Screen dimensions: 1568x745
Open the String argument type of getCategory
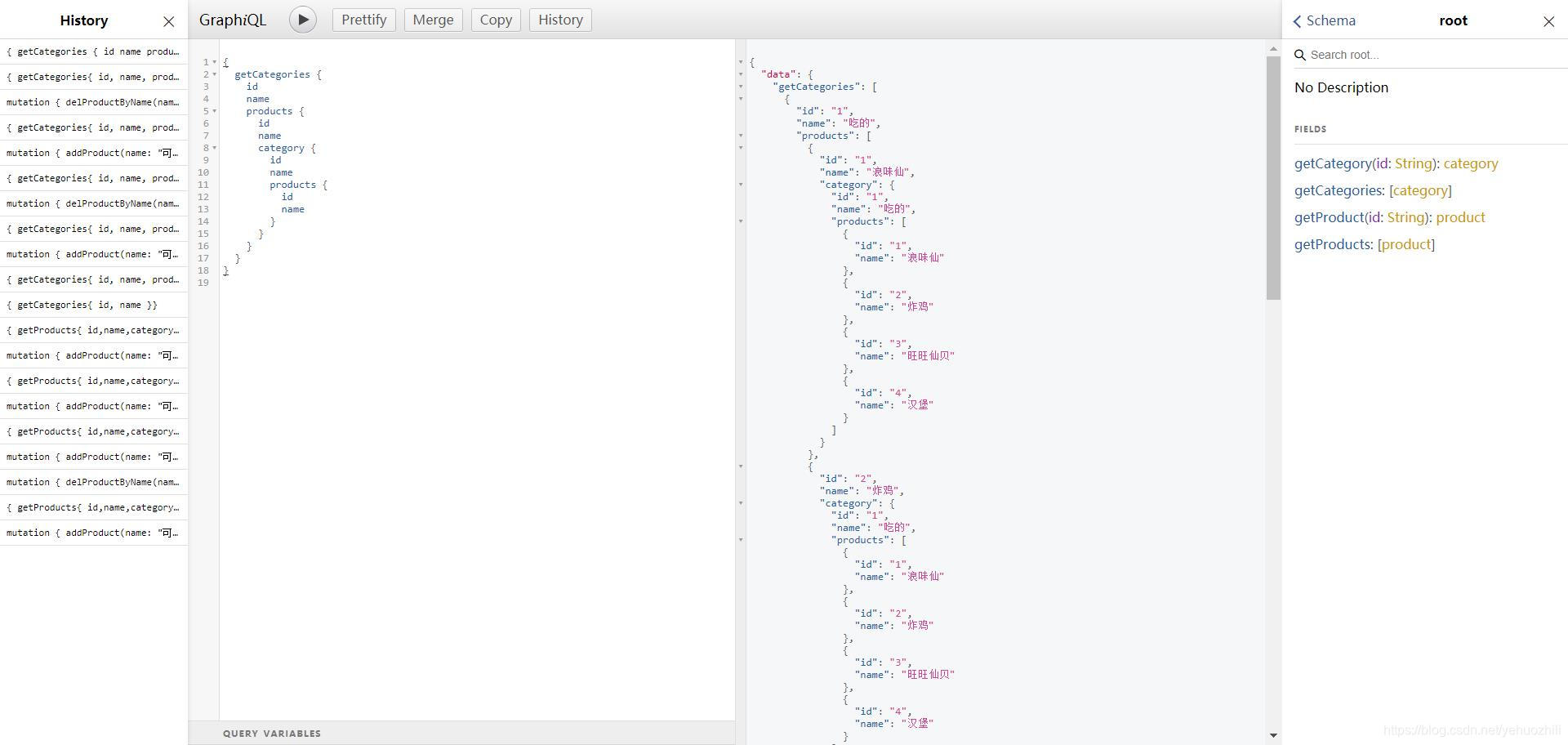1413,163
